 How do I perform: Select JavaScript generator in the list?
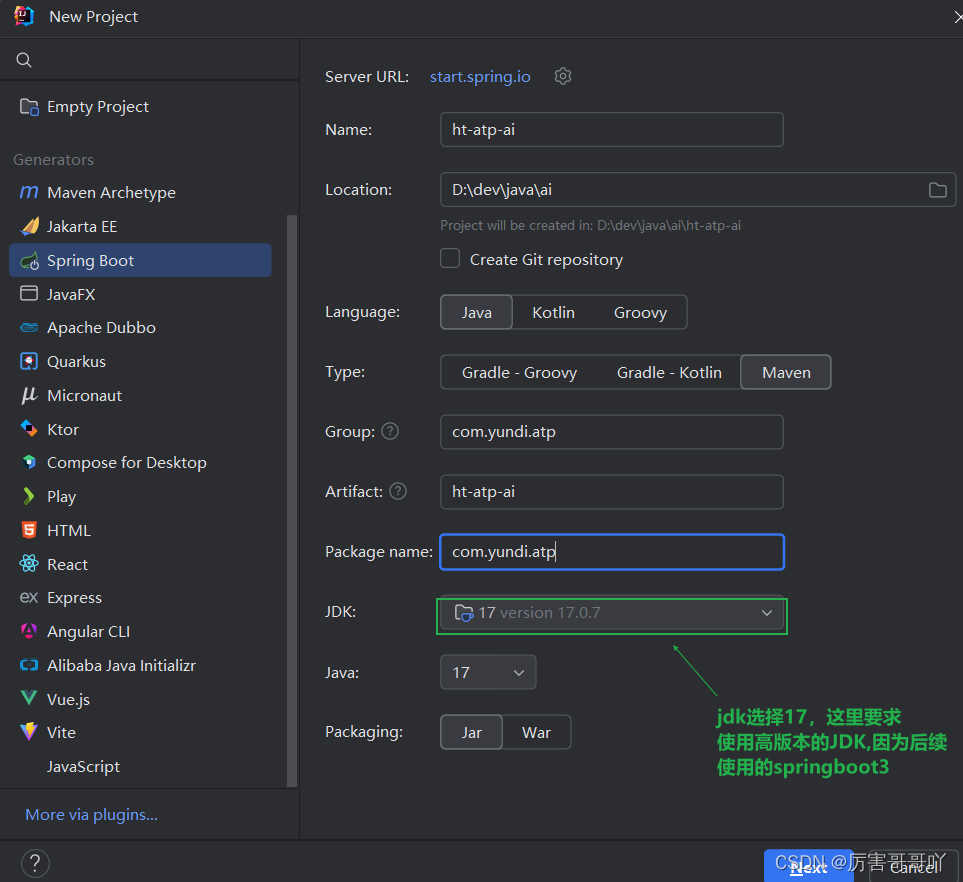[x=83, y=767]
